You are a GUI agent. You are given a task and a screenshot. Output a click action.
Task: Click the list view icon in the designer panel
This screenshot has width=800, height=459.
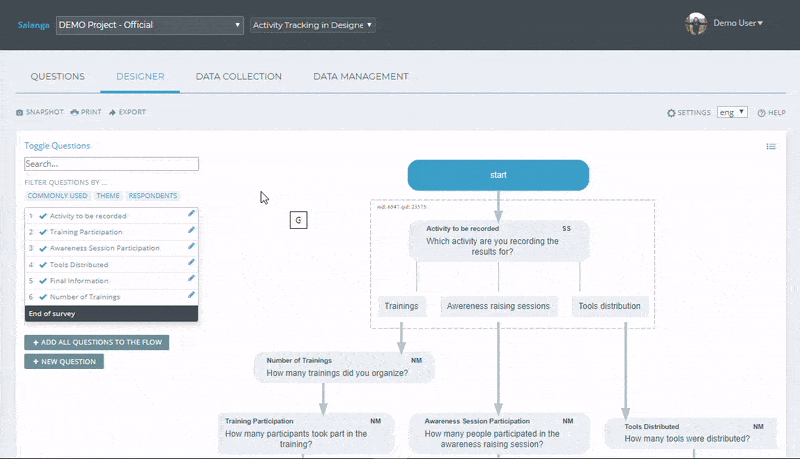[x=771, y=146]
